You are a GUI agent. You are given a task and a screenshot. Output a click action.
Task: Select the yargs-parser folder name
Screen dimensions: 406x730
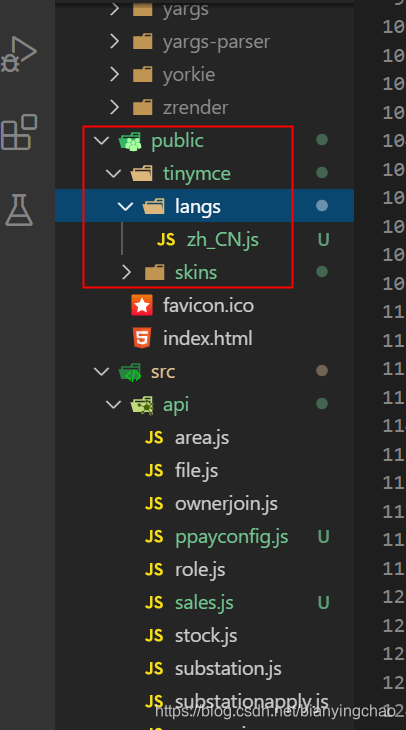click(216, 42)
